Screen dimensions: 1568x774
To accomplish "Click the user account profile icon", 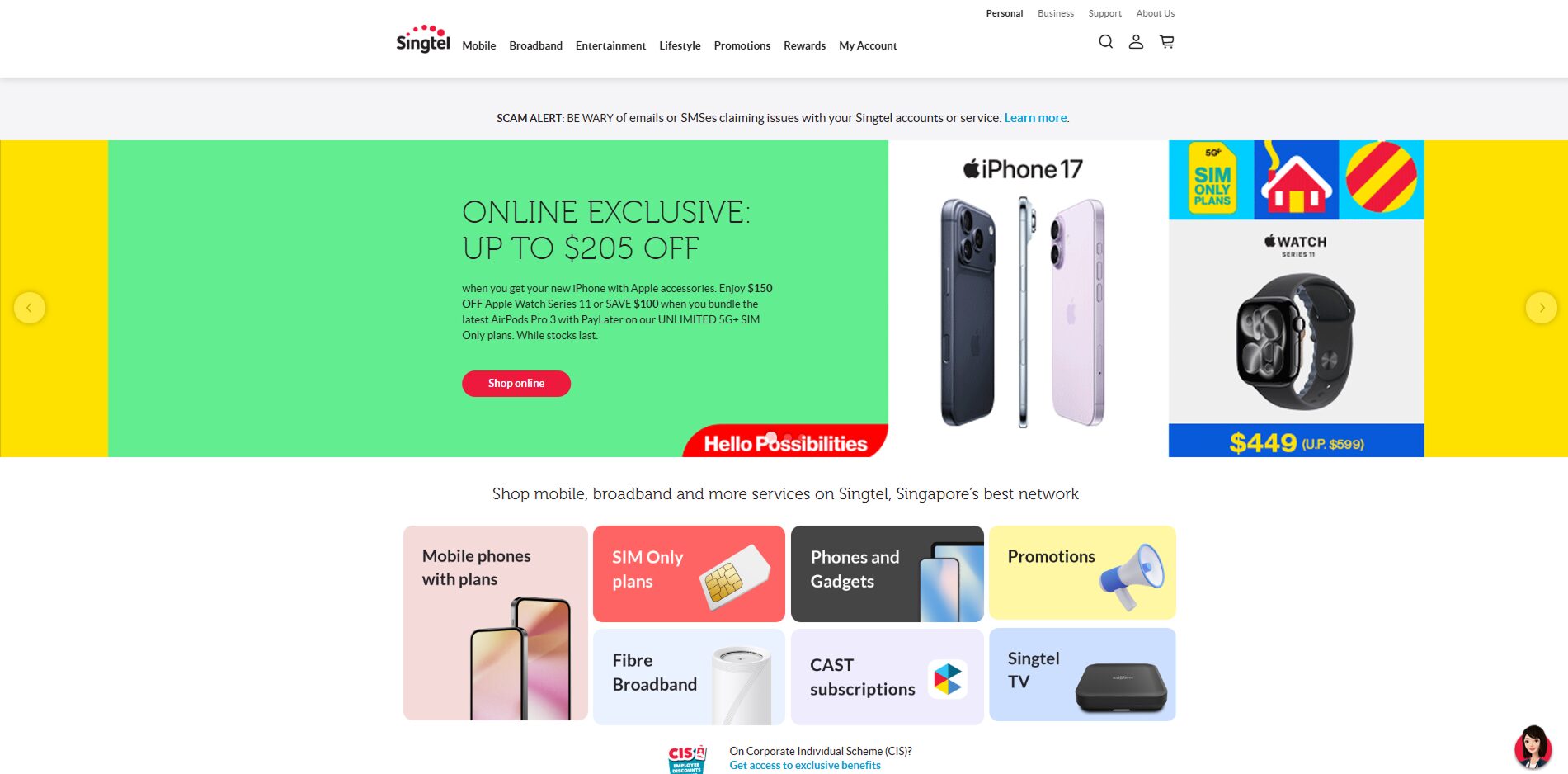I will (x=1136, y=41).
